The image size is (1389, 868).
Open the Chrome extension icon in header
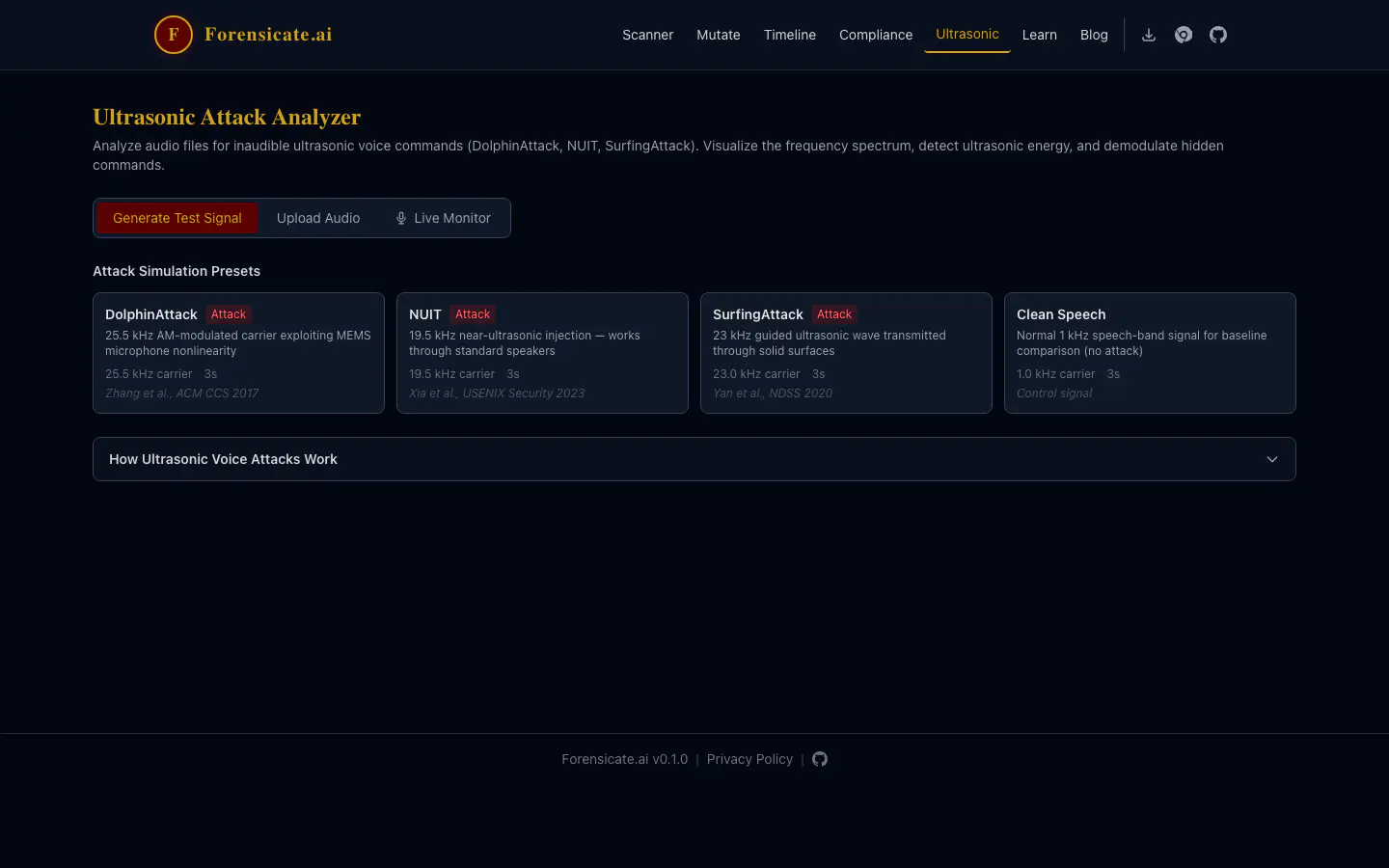[1184, 35]
